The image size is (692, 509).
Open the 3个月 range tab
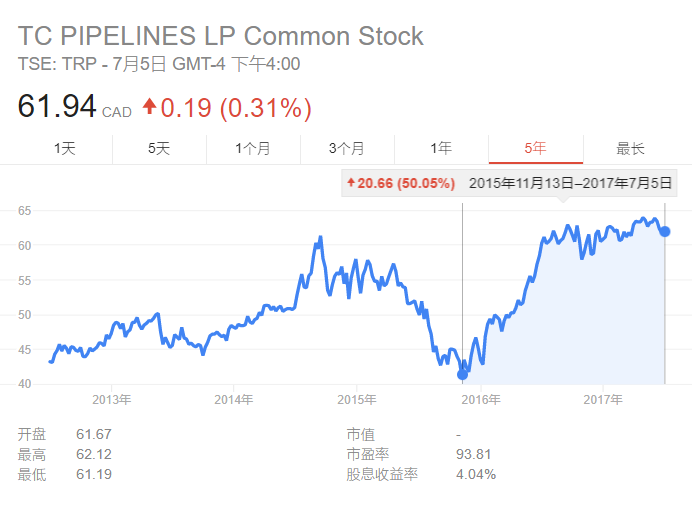click(347, 149)
